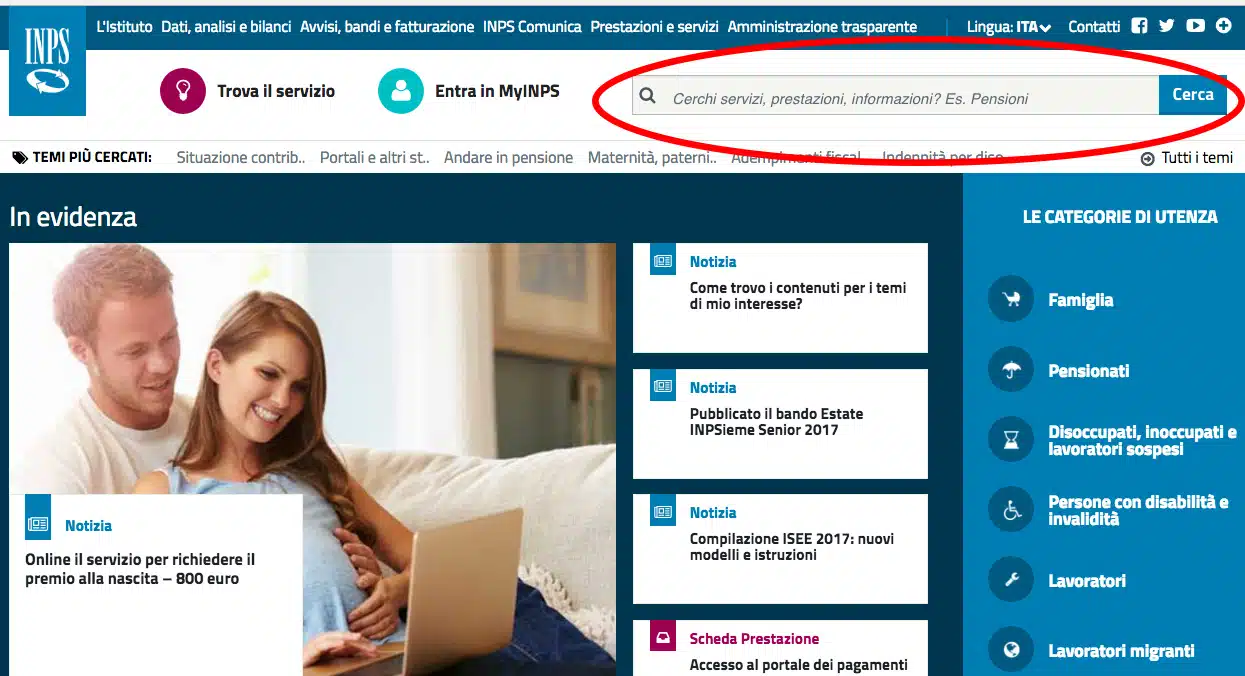This screenshot has width=1245, height=676.
Task: Click the Cerca search button
Action: pos(1193,95)
